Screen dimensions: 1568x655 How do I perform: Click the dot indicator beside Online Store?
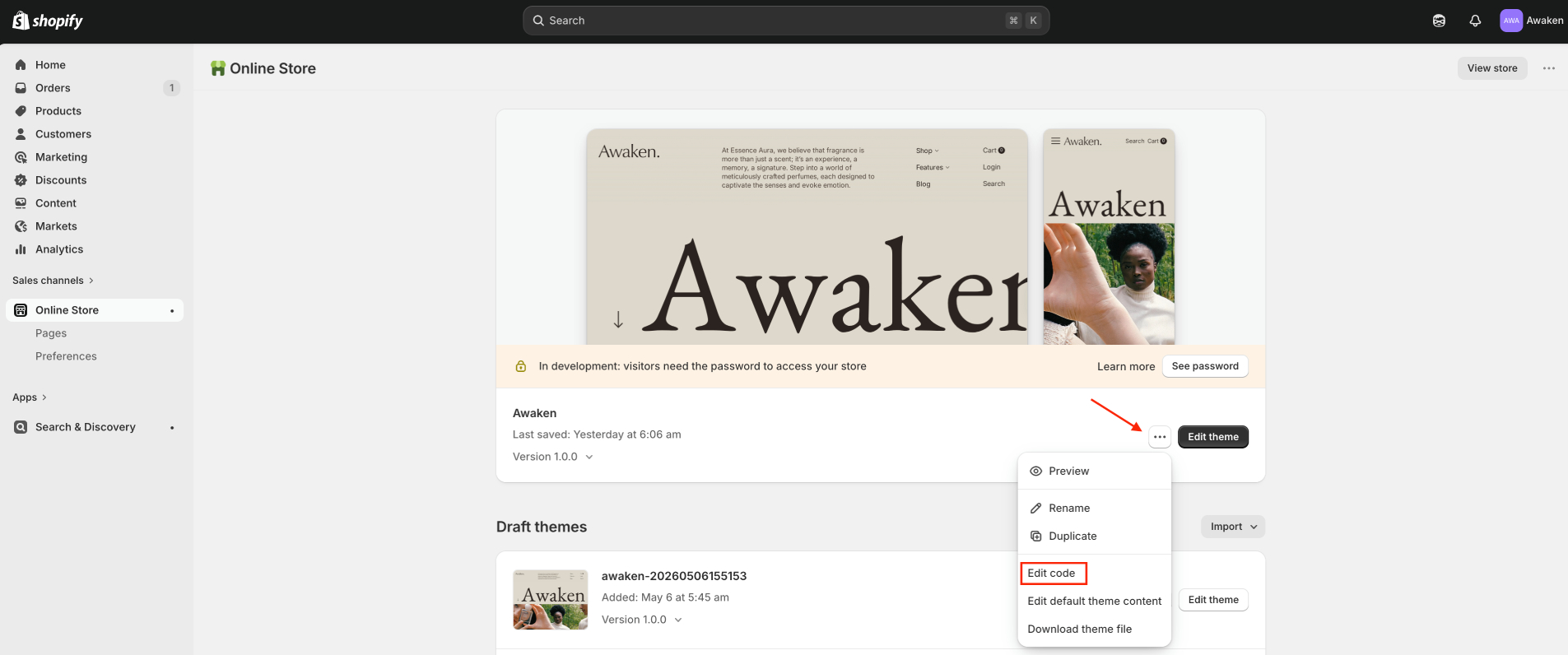tap(172, 311)
